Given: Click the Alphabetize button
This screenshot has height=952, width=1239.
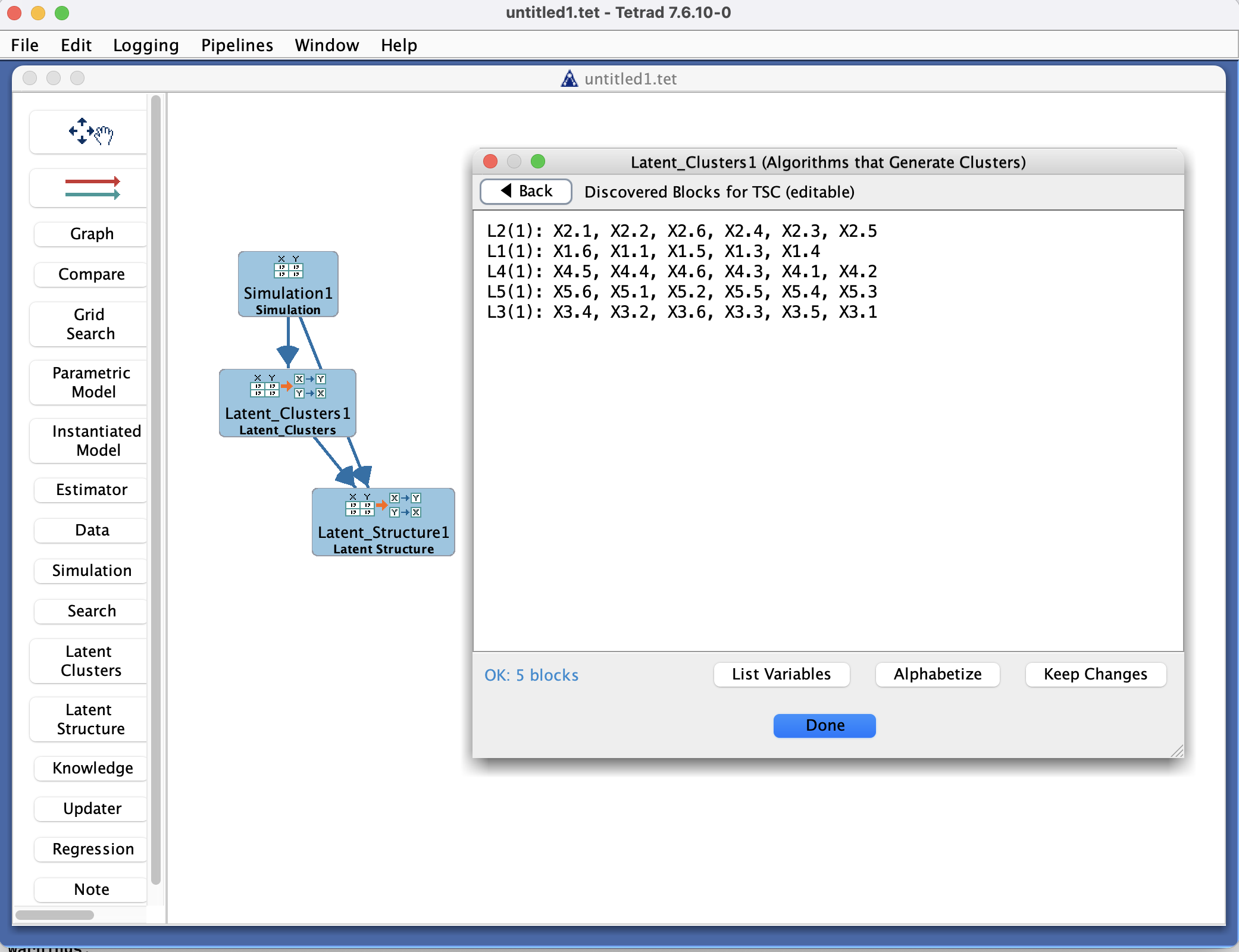Looking at the screenshot, I should [x=937, y=674].
